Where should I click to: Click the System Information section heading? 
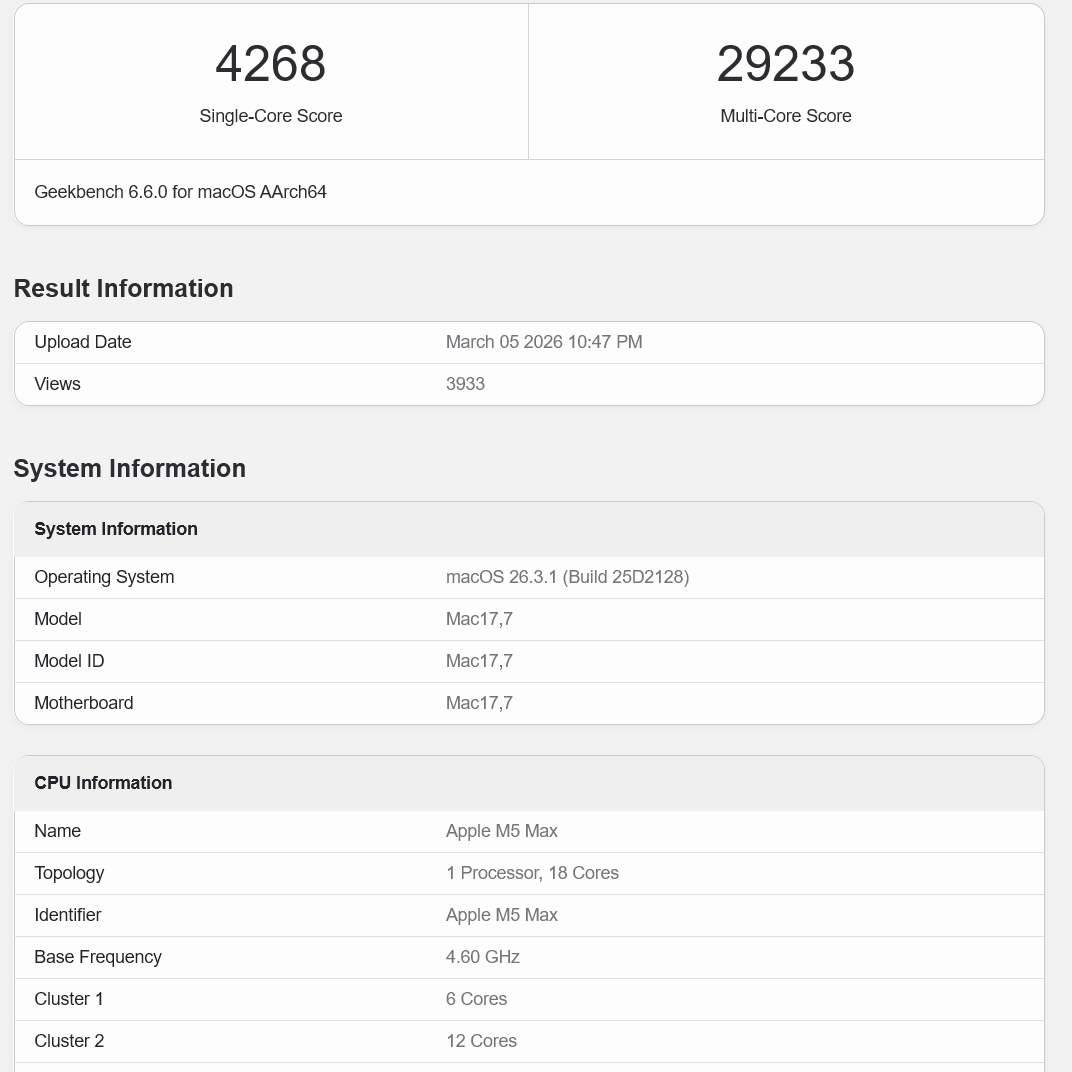[129, 468]
